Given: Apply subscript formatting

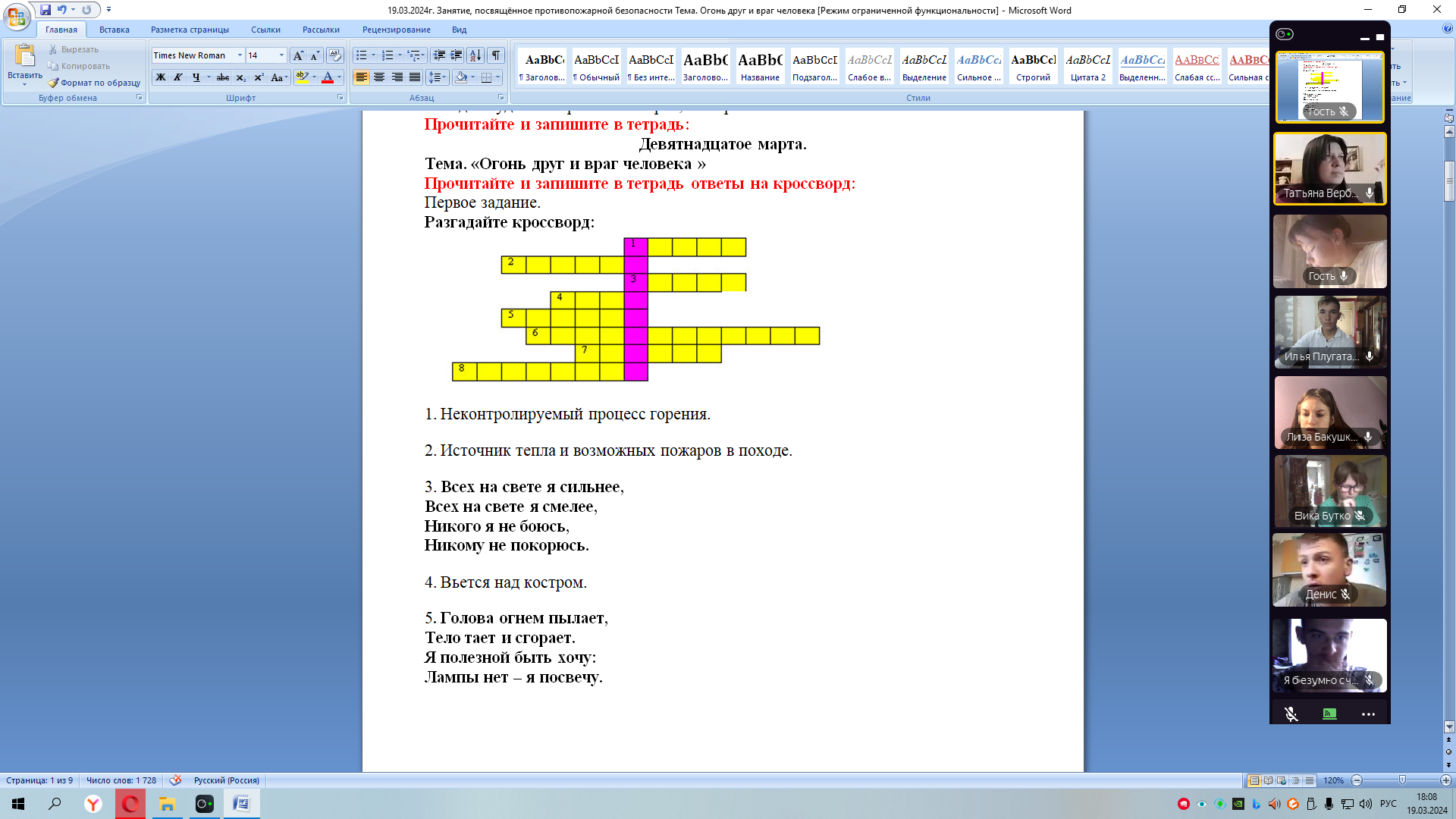Looking at the screenshot, I should 241,77.
